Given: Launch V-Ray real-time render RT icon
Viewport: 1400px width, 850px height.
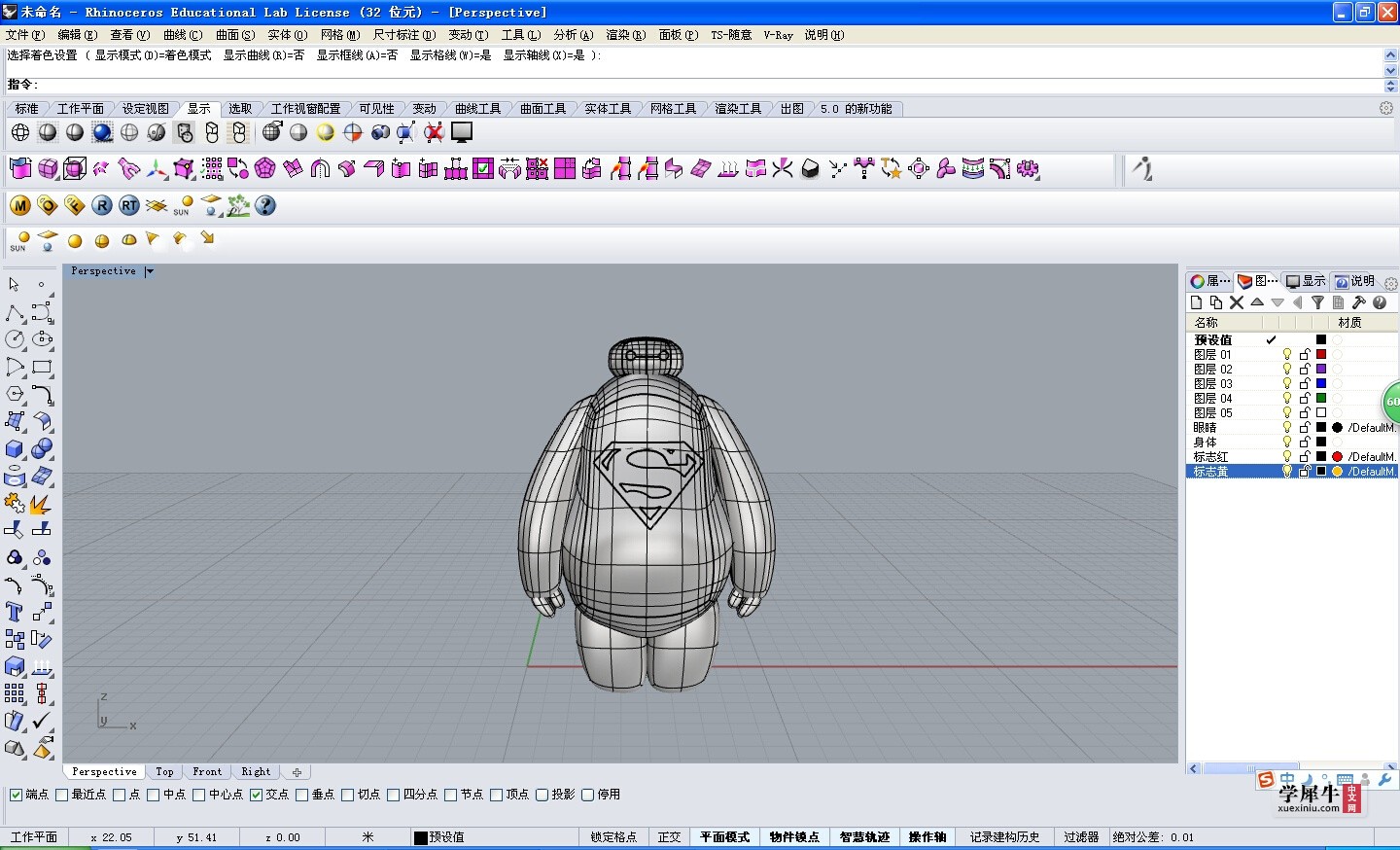Looking at the screenshot, I should coord(129,205).
